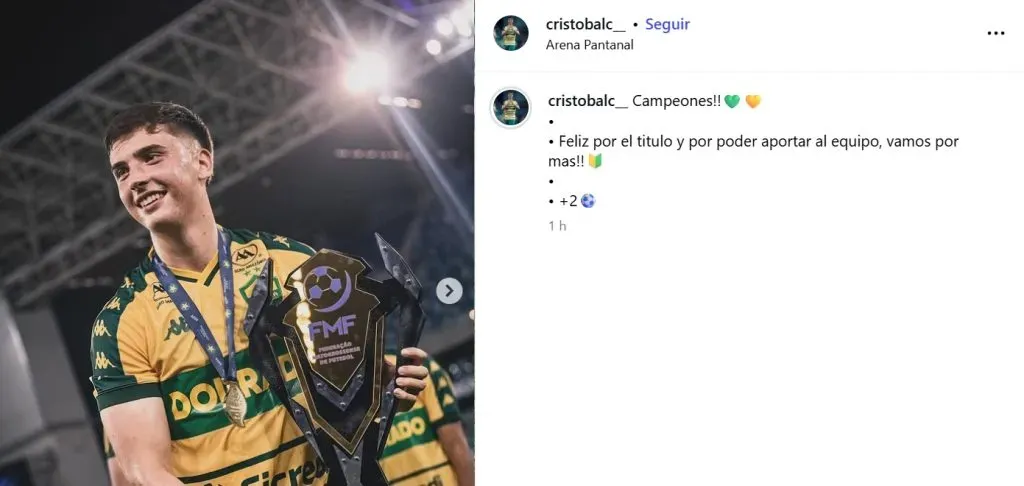Click the stadium floodlight in the photo
1024x486 pixels.
pyautogui.click(x=366, y=72)
